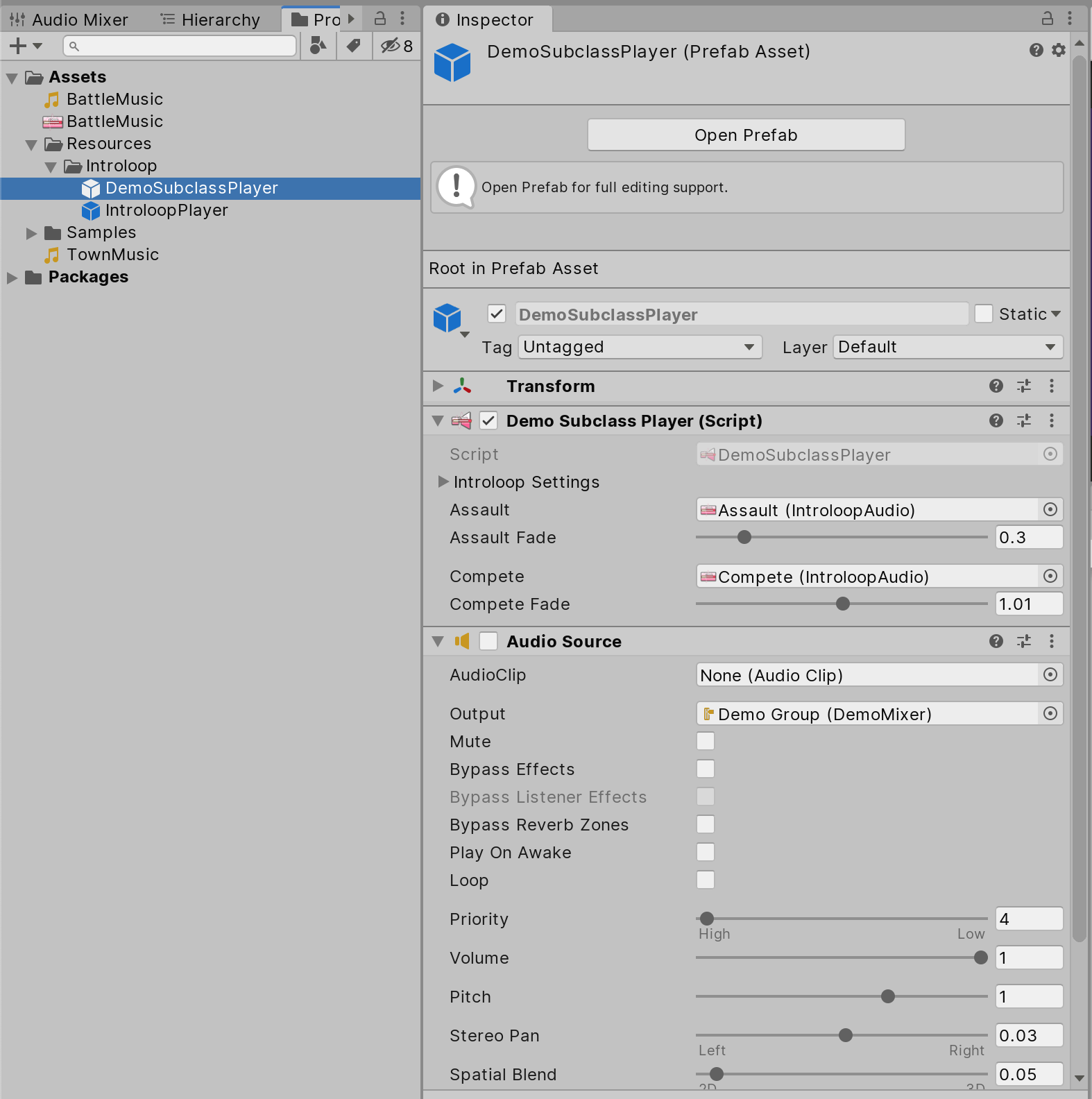Click the Compete Fade slider handle
The image size is (1092, 1099).
click(842, 604)
